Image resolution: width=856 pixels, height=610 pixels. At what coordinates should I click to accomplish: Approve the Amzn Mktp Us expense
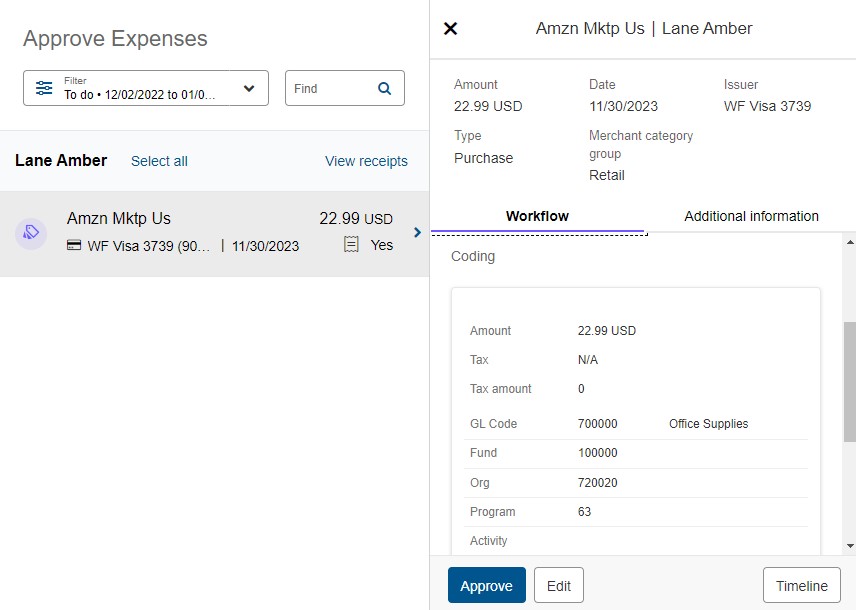[486, 586]
